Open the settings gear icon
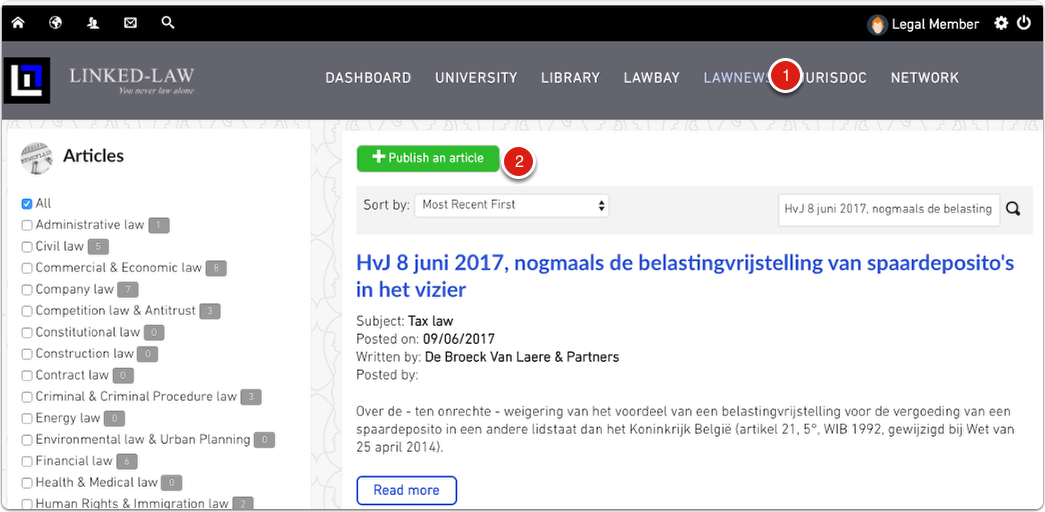The image size is (1045, 512). click(1001, 23)
